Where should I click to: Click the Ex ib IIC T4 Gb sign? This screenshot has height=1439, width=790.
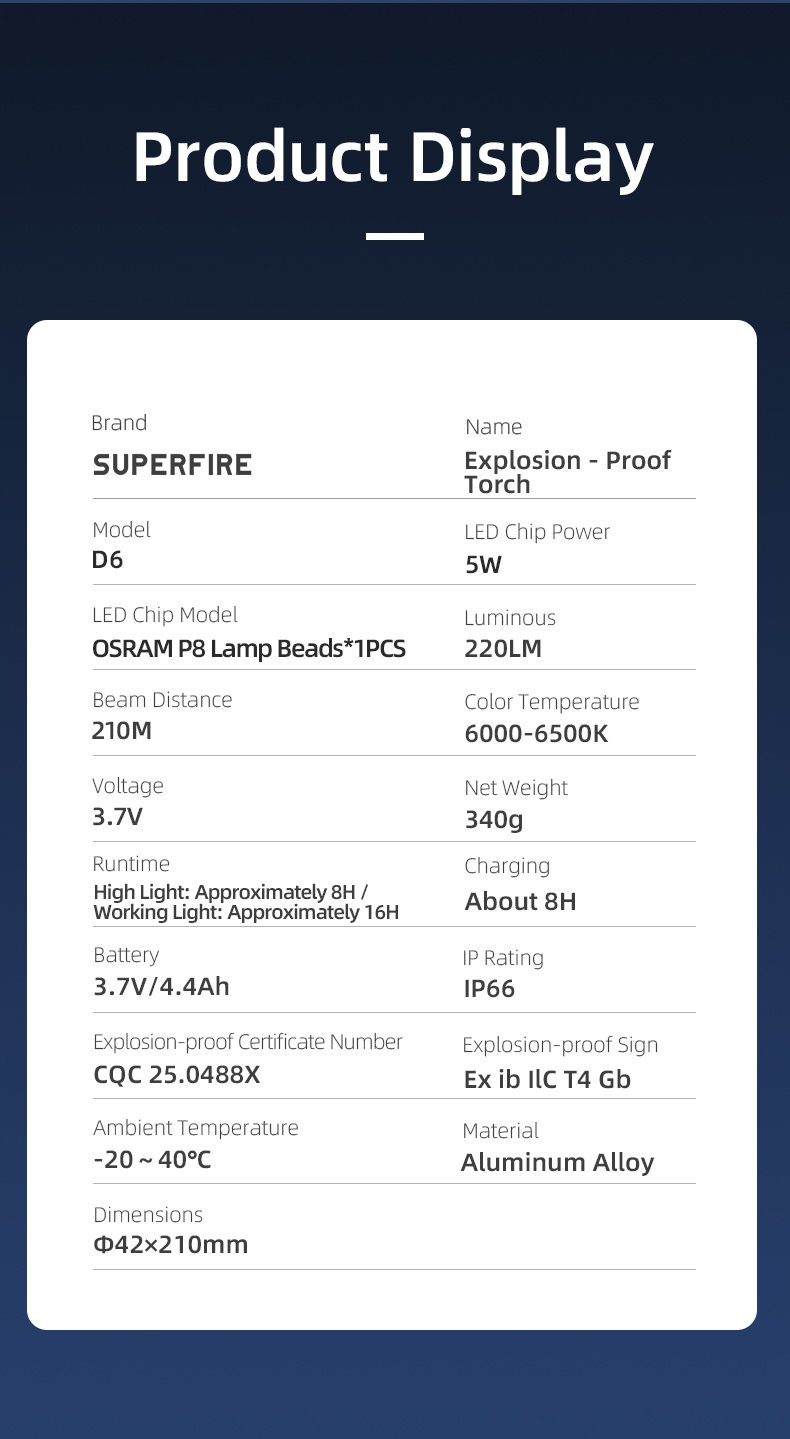coord(547,1080)
